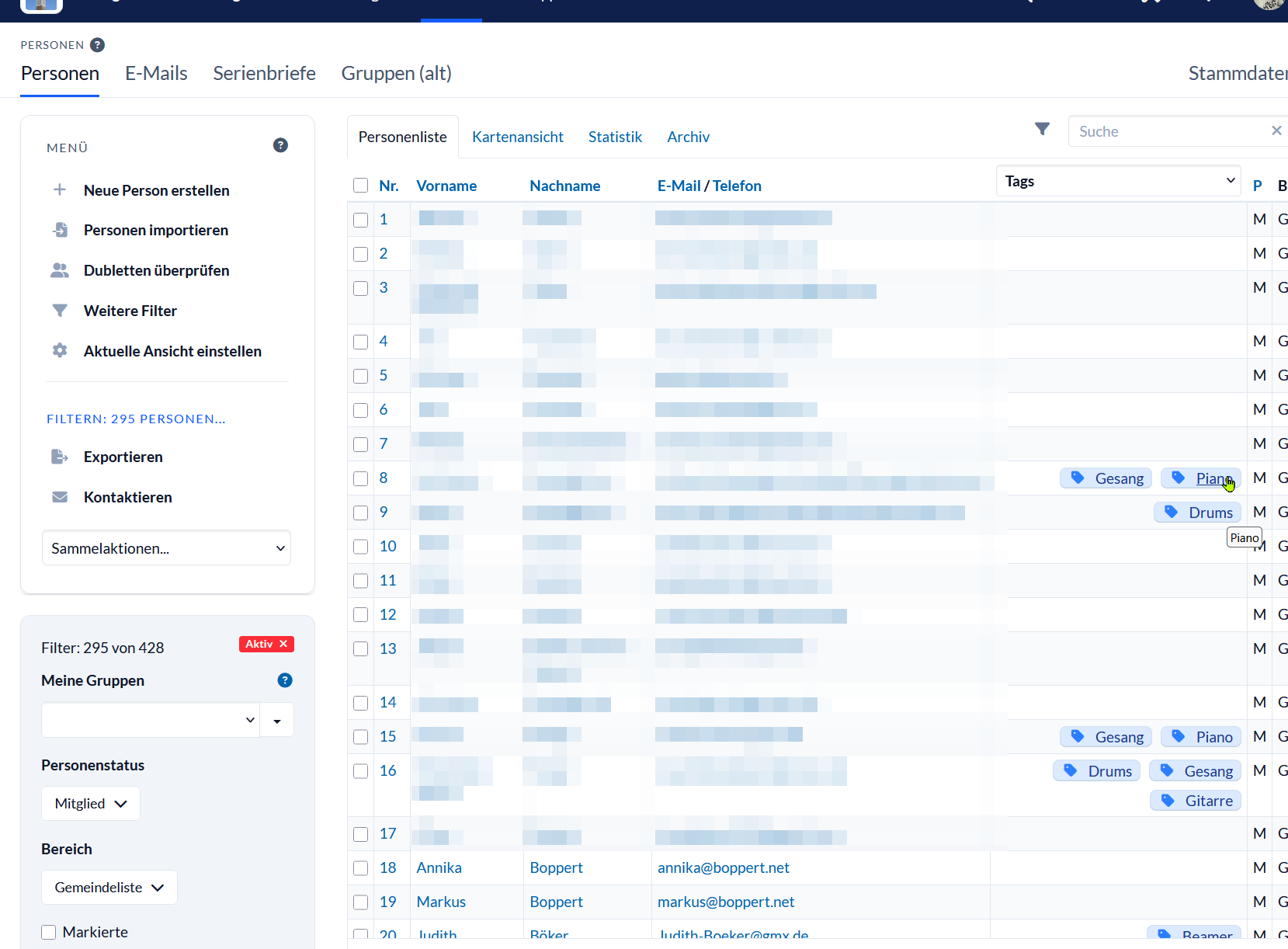
Task: Switch to the Kartenansicht tab
Action: pos(517,137)
